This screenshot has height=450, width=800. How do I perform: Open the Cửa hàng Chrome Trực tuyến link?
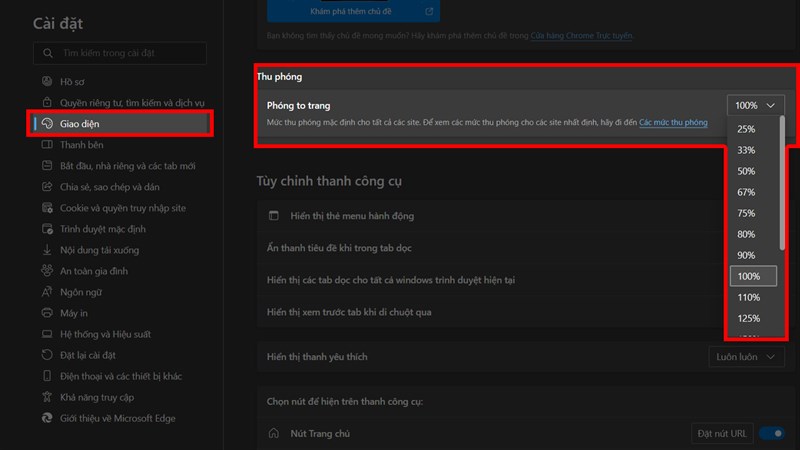coord(581,36)
